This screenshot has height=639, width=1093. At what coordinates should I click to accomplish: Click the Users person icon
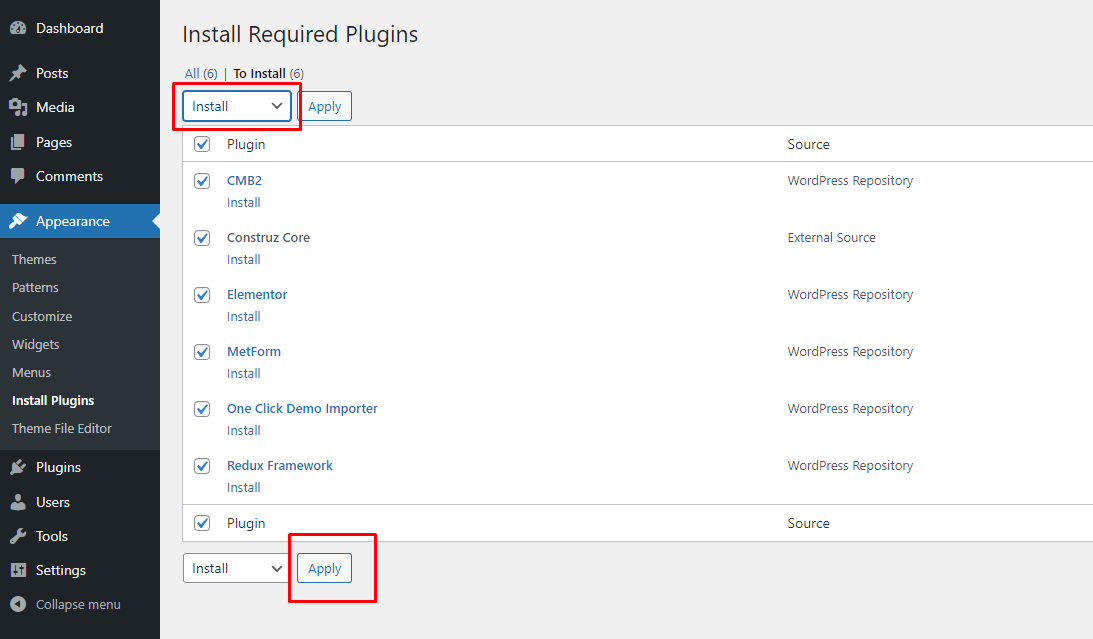click(18, 502)
